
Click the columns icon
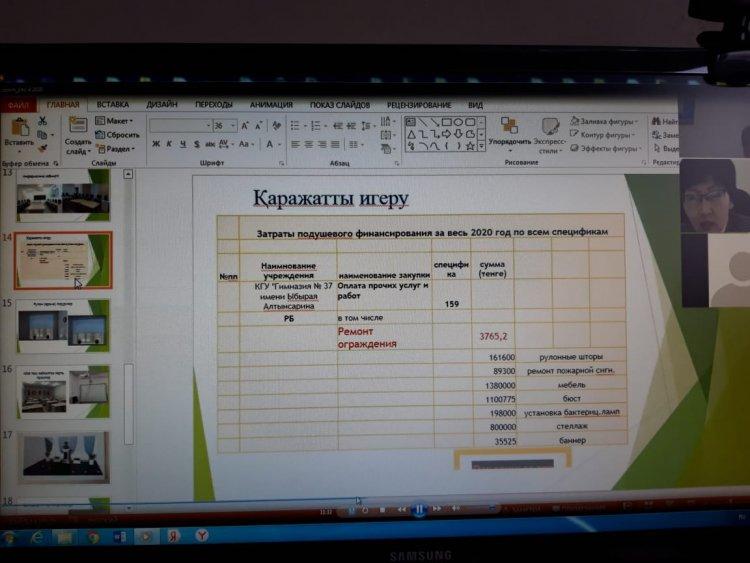pyautogui.click(x=355, y=144)
